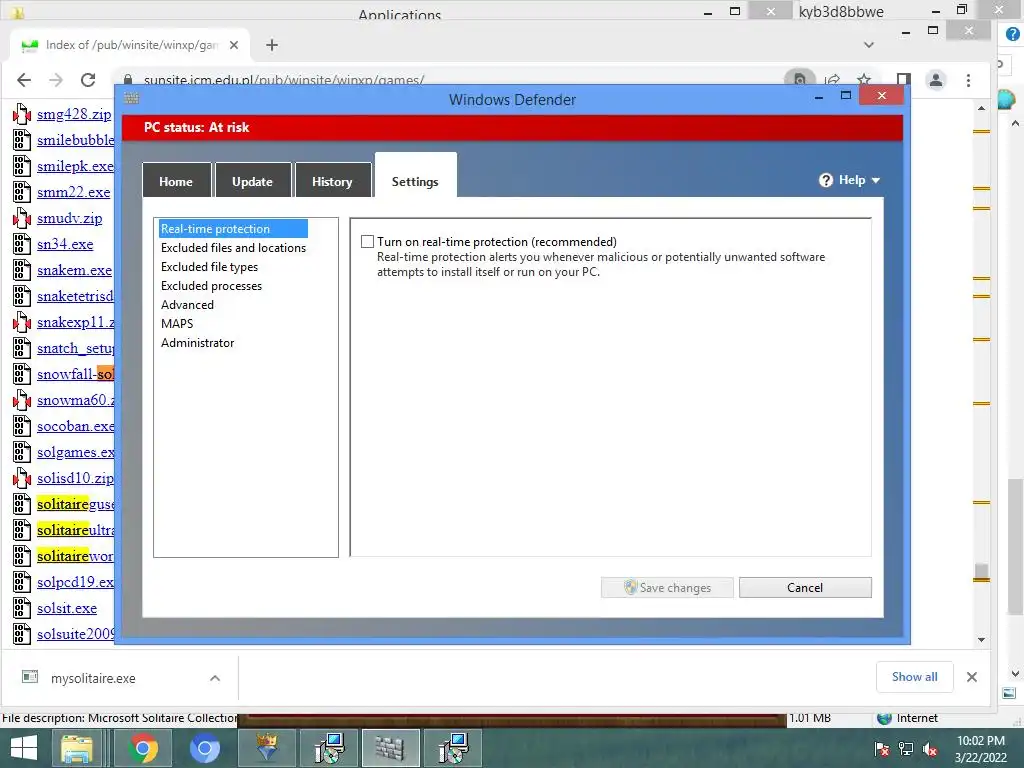Expand mysolitaire.exe download options chevron
This screenshot has height=768, width=1024.
pyautogui.click(x=215, y=678)
